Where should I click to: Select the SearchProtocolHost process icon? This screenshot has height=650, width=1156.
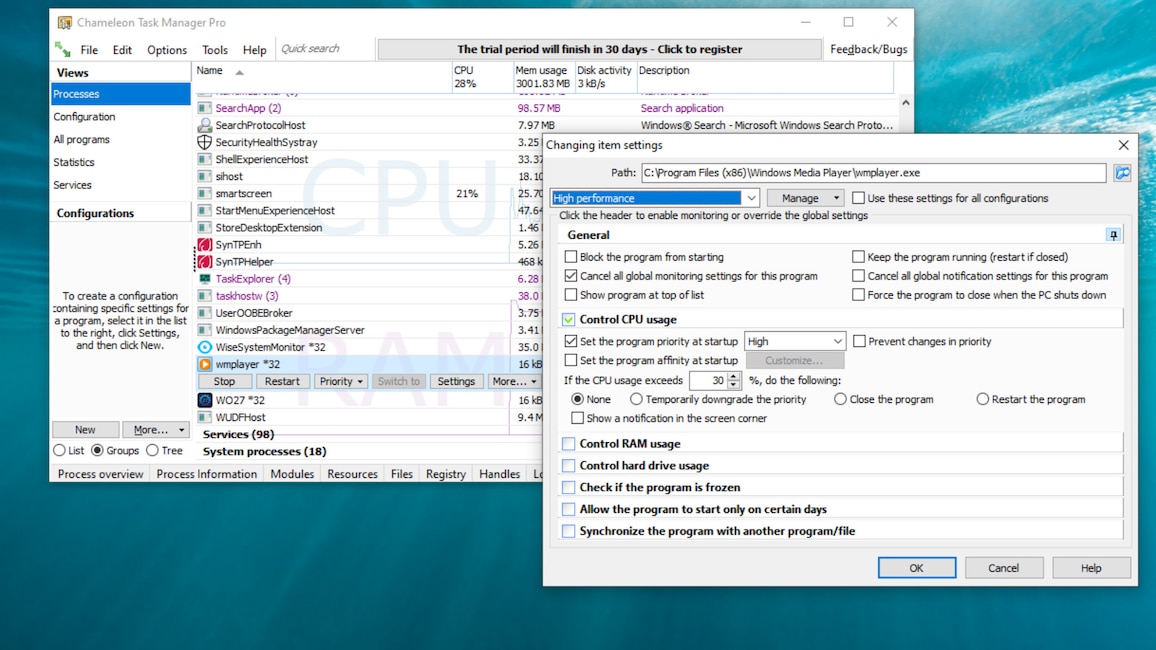205,125
